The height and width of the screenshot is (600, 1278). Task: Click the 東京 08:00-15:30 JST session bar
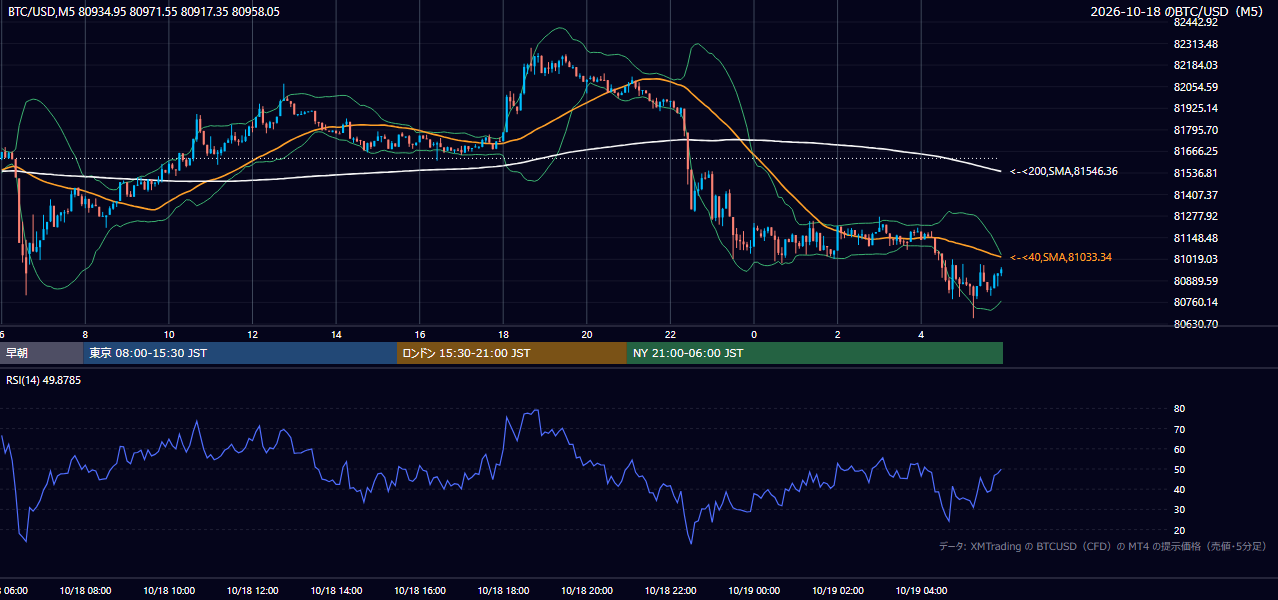tap(240, 353)
